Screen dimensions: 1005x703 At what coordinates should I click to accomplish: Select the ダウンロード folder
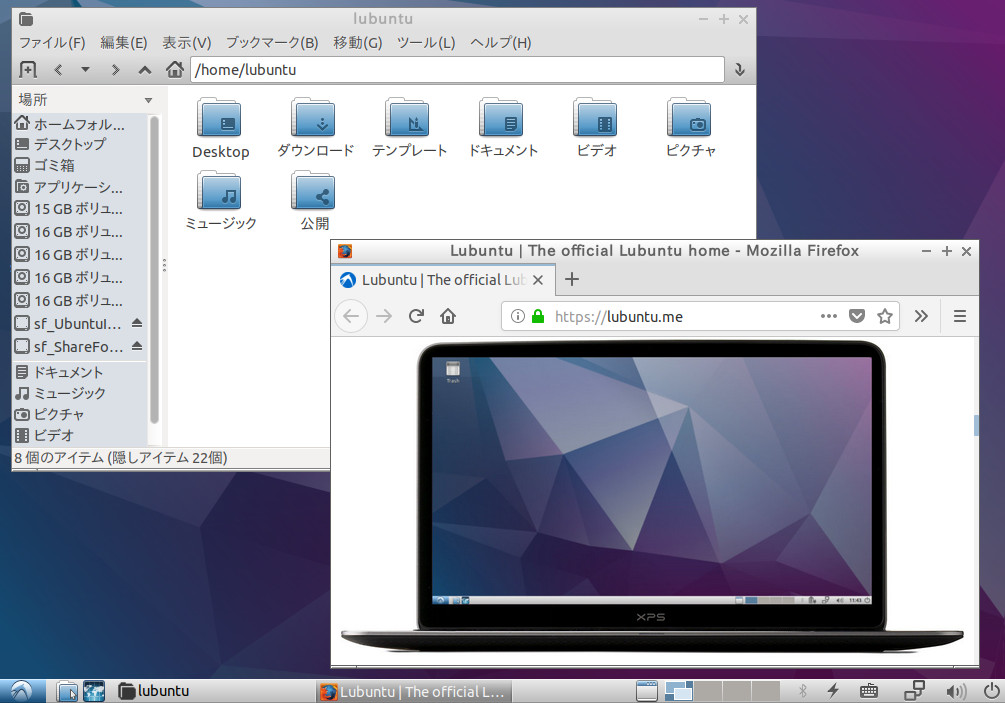point(315,128)
